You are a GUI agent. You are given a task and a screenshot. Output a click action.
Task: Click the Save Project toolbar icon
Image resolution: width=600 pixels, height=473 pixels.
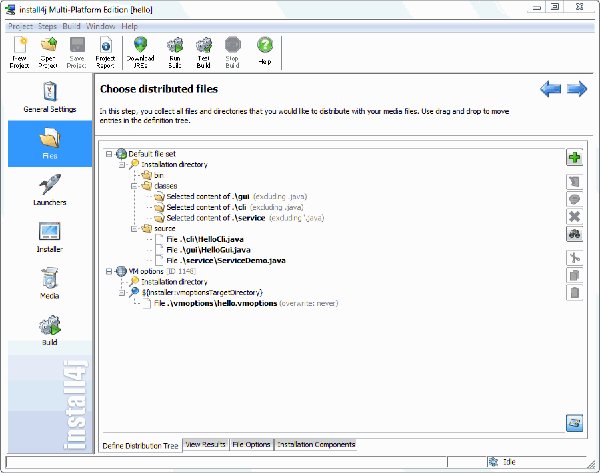(77, 53)
